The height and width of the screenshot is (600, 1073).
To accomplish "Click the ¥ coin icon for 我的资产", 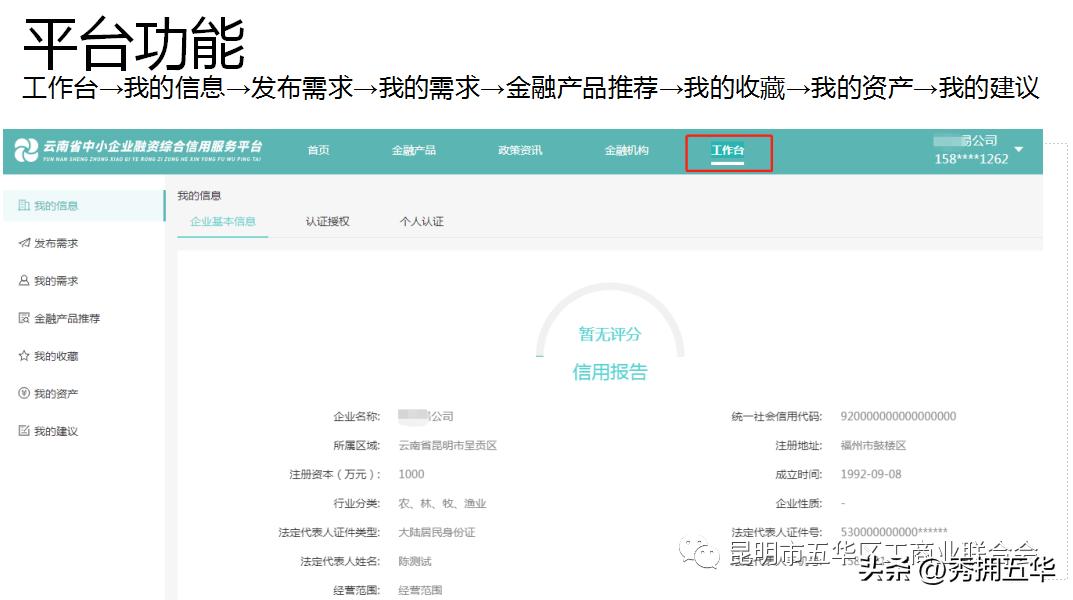I will (x=25, y=392).
